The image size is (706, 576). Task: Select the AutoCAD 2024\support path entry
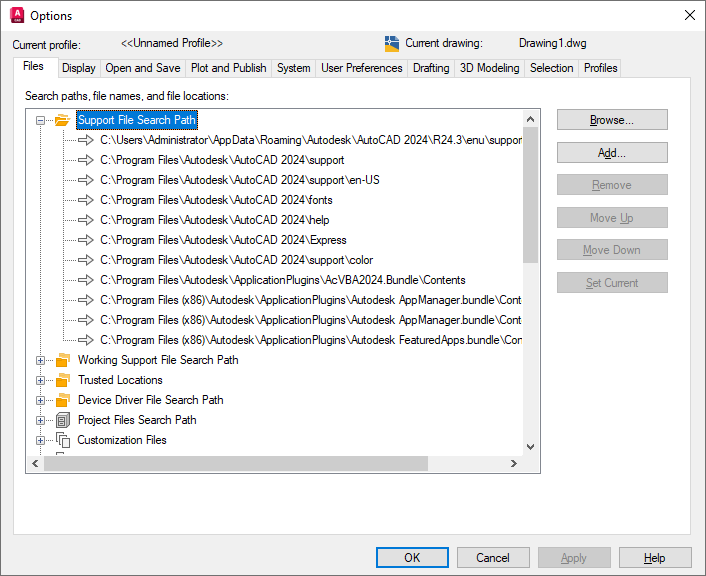[222, 160]
